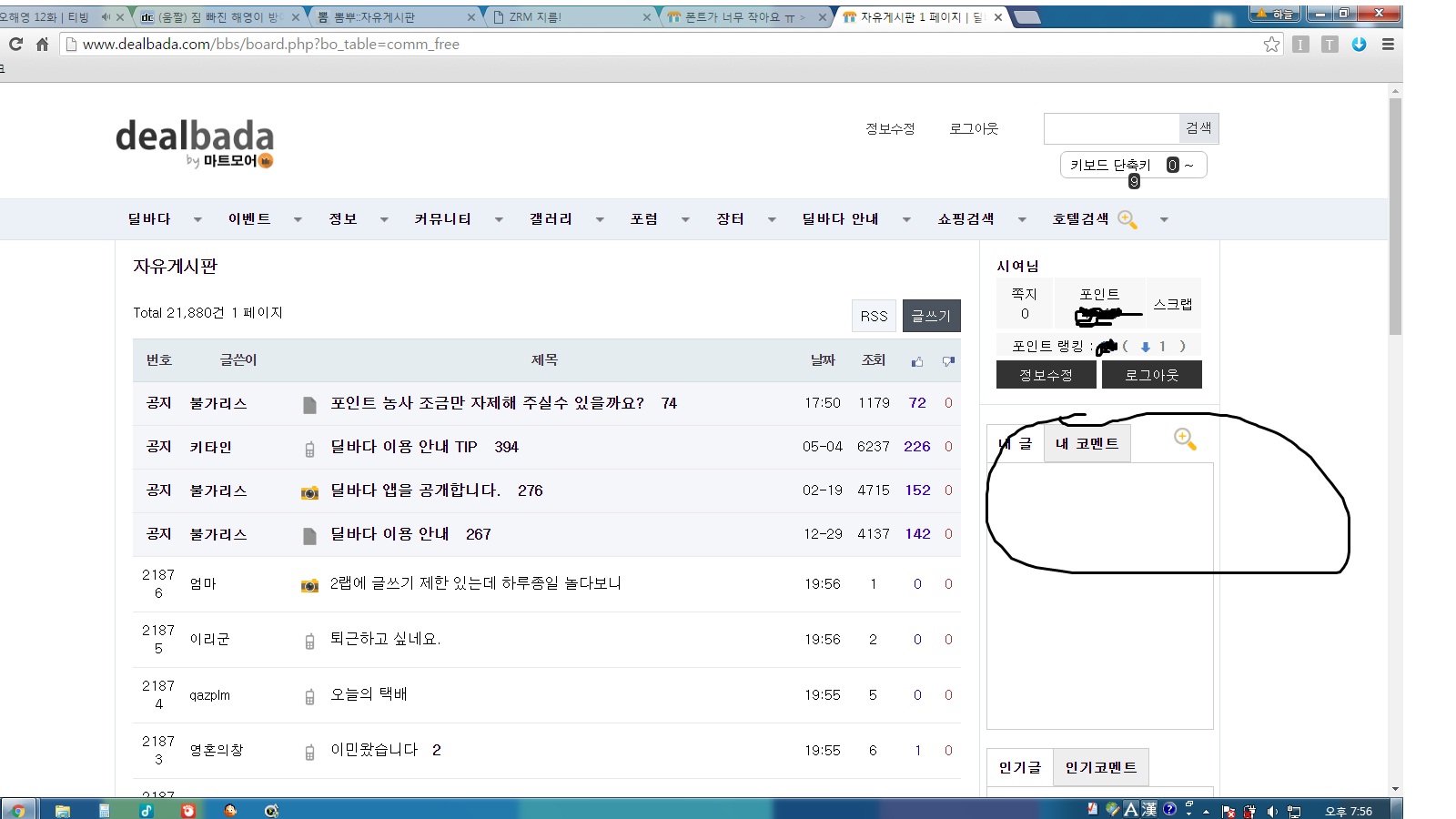Click the blue download extension icon
This screenshot has height=819, width=1456.
[1359, 44]
